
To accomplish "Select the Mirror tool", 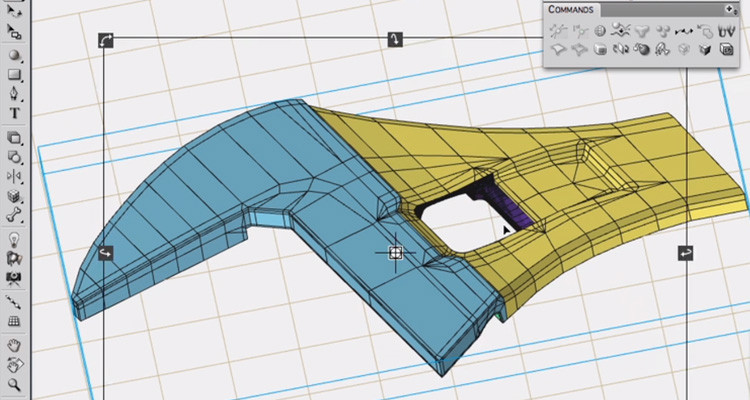I will 14,177.
